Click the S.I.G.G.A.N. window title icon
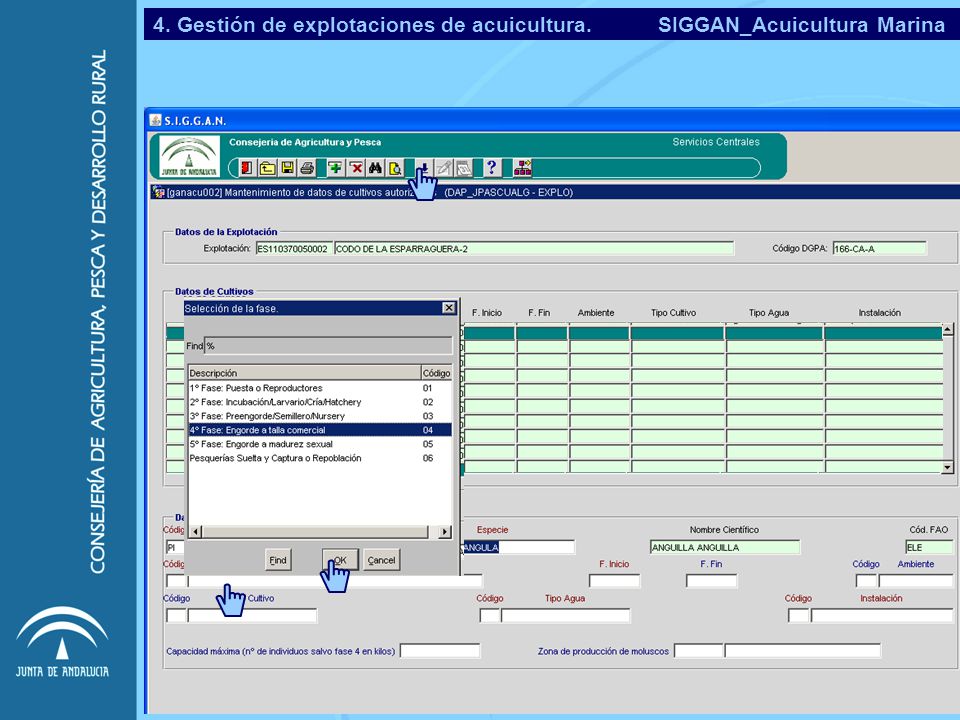960x720 pixels. (156, 120)
